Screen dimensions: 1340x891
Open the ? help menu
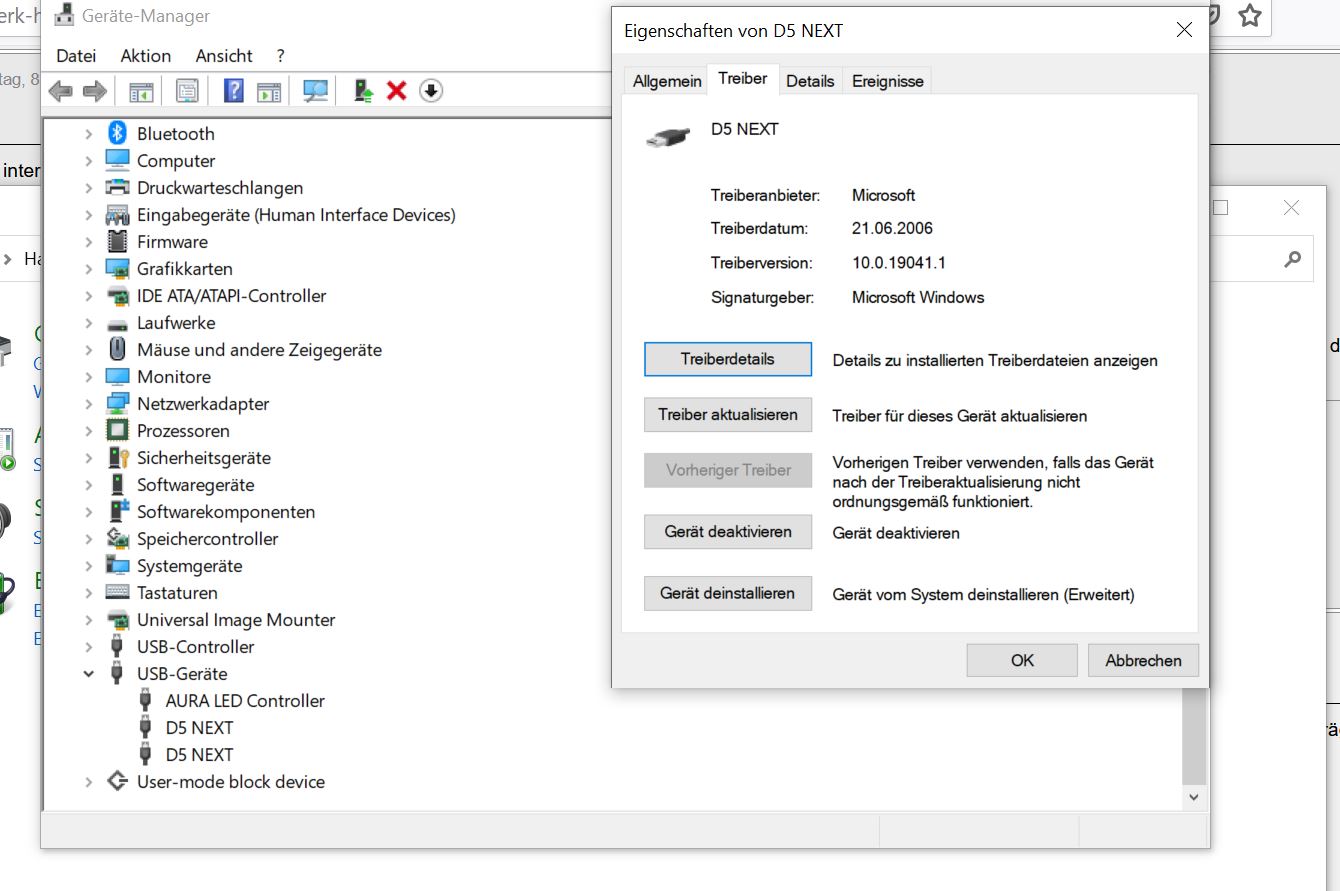click(x=281, y=56)
